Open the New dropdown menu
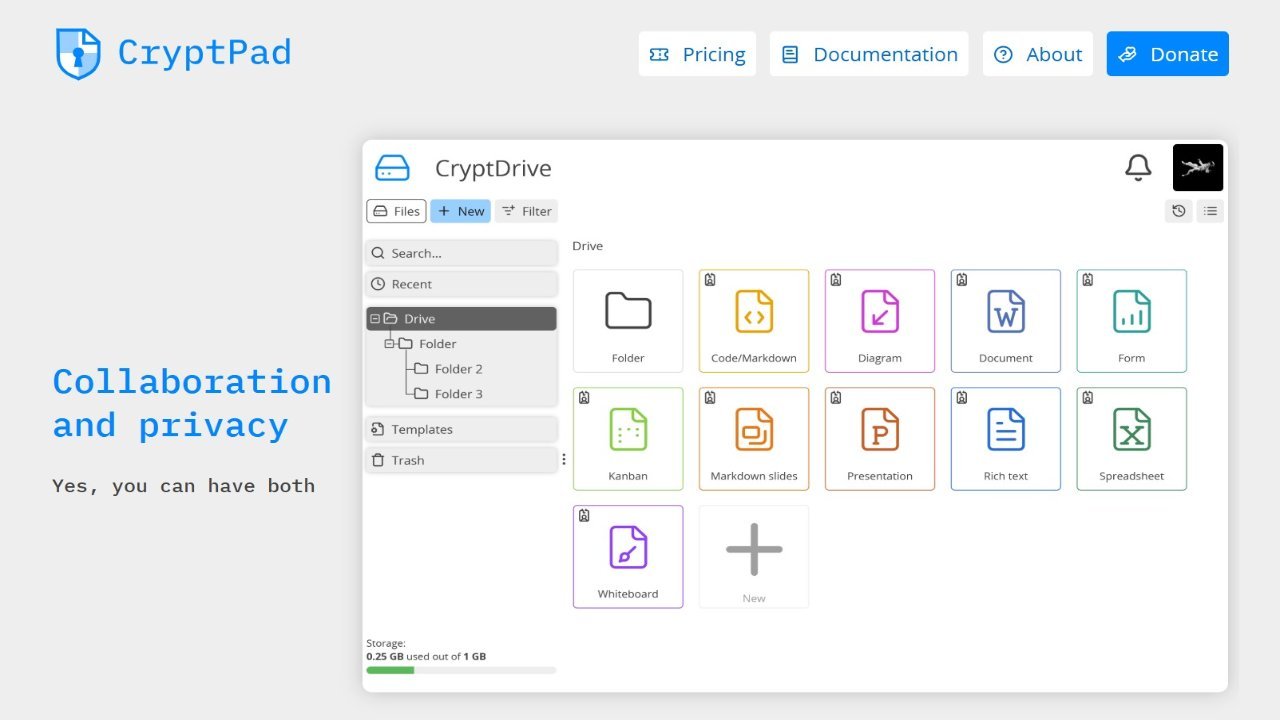Viewport: 1280px width, 720px height. 460,211
